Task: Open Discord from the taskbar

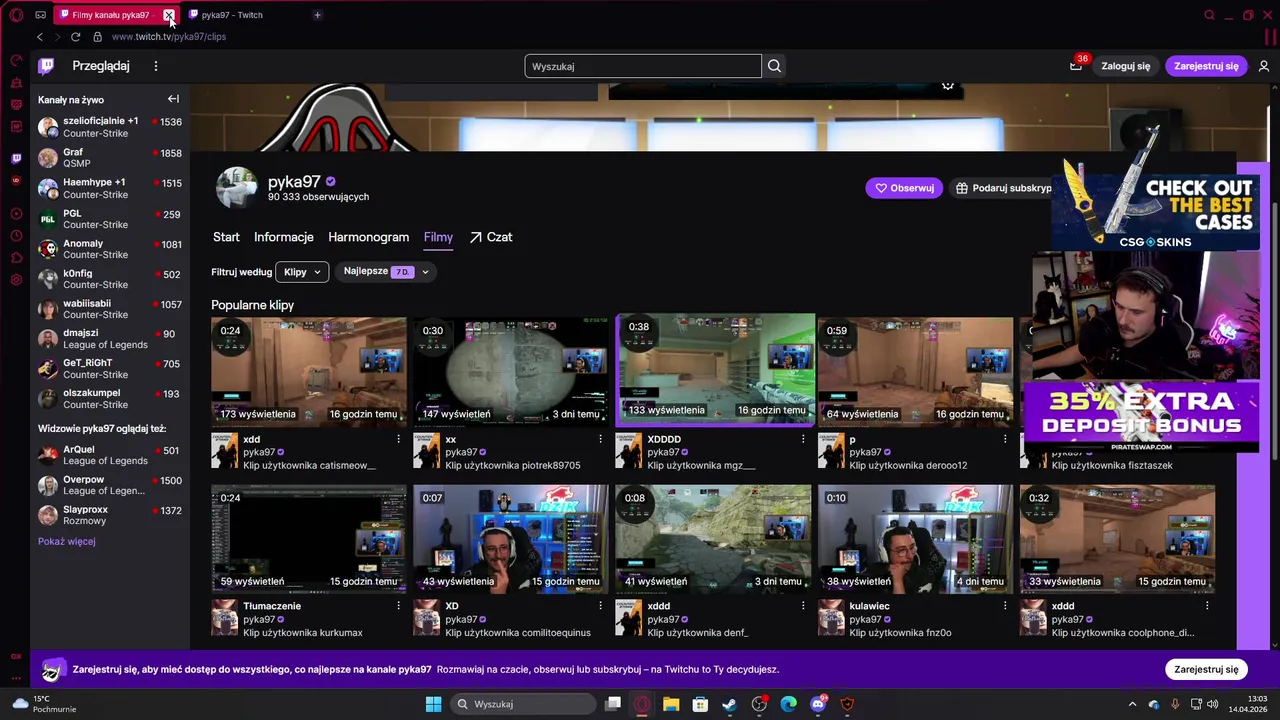Action: tap(818, 704)
